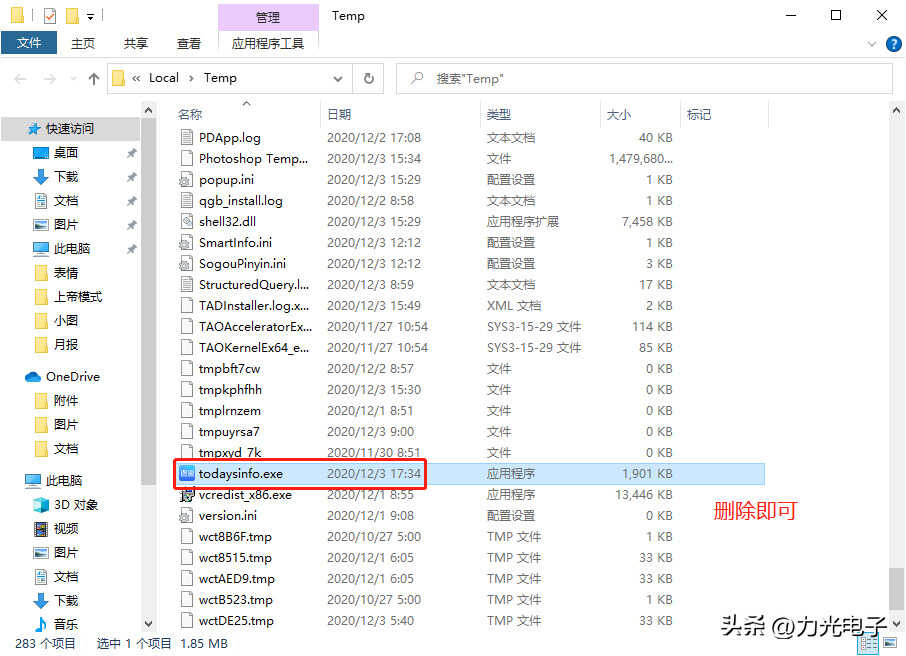Viewport: 906px width, 656px height.
Task: Select 3D 对象 in navigation pane
Action: click(x=76, y=505)
